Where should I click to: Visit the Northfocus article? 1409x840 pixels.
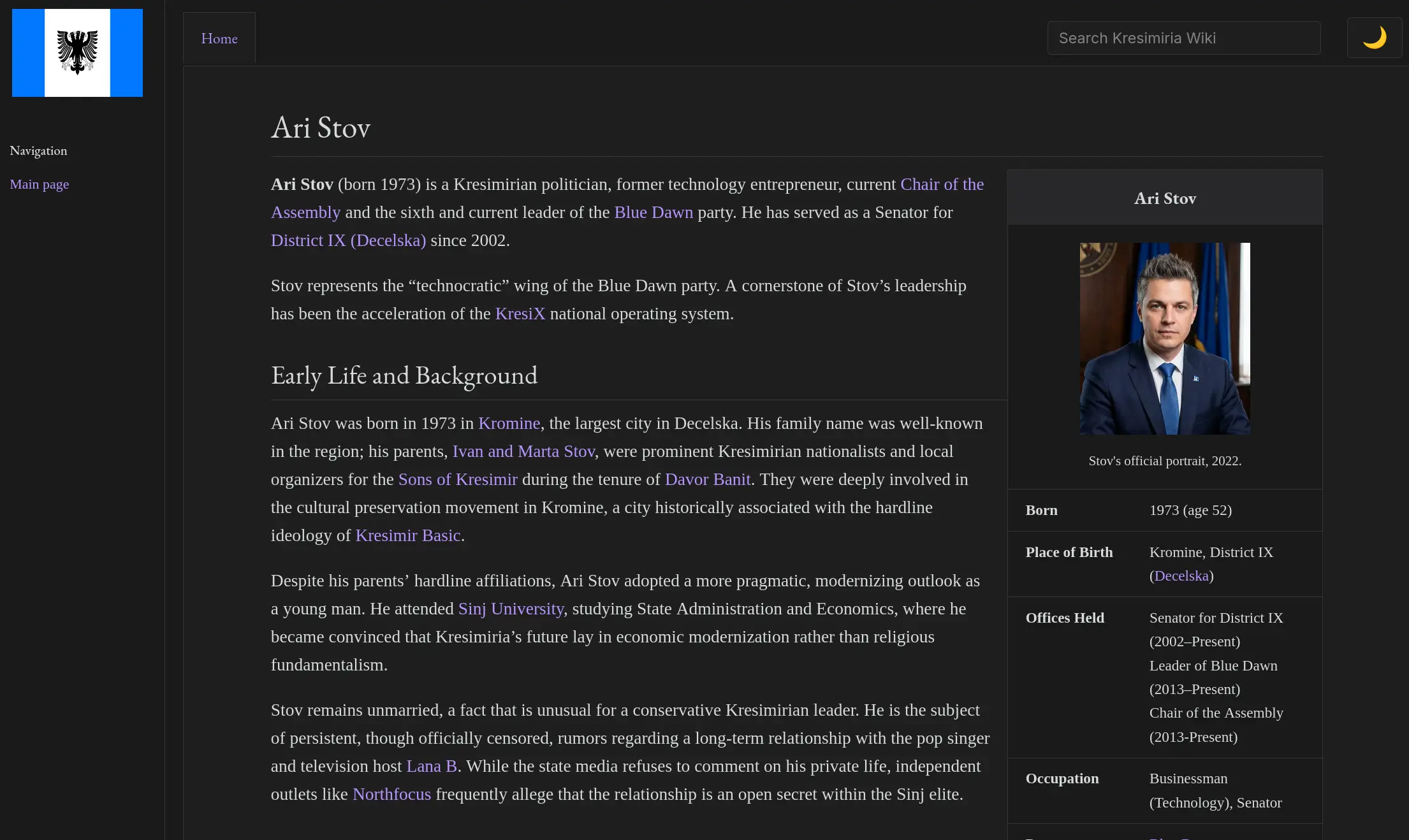click(x=391, y=794)
